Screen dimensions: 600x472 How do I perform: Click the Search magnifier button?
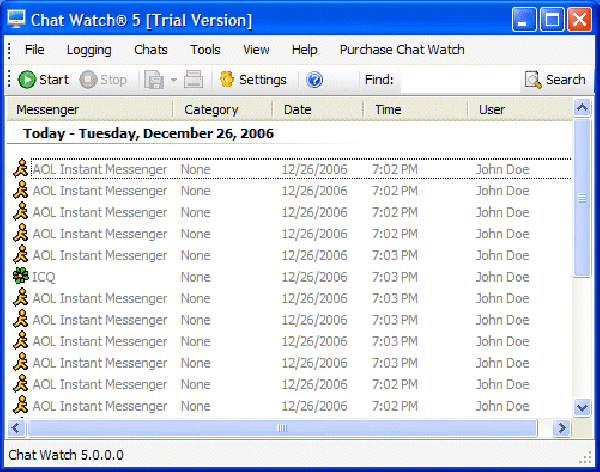click(555, 80)
